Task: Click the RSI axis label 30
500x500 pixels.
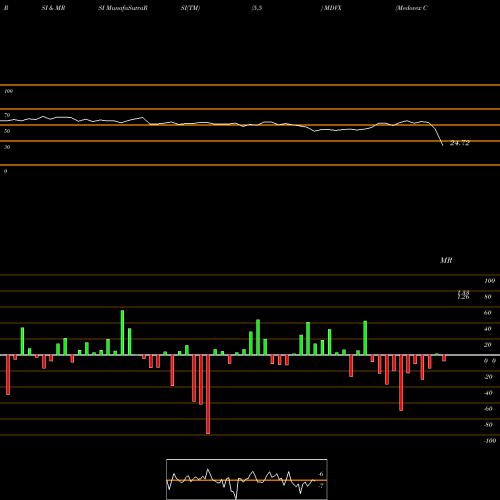Action: click(x=7, y=147)
